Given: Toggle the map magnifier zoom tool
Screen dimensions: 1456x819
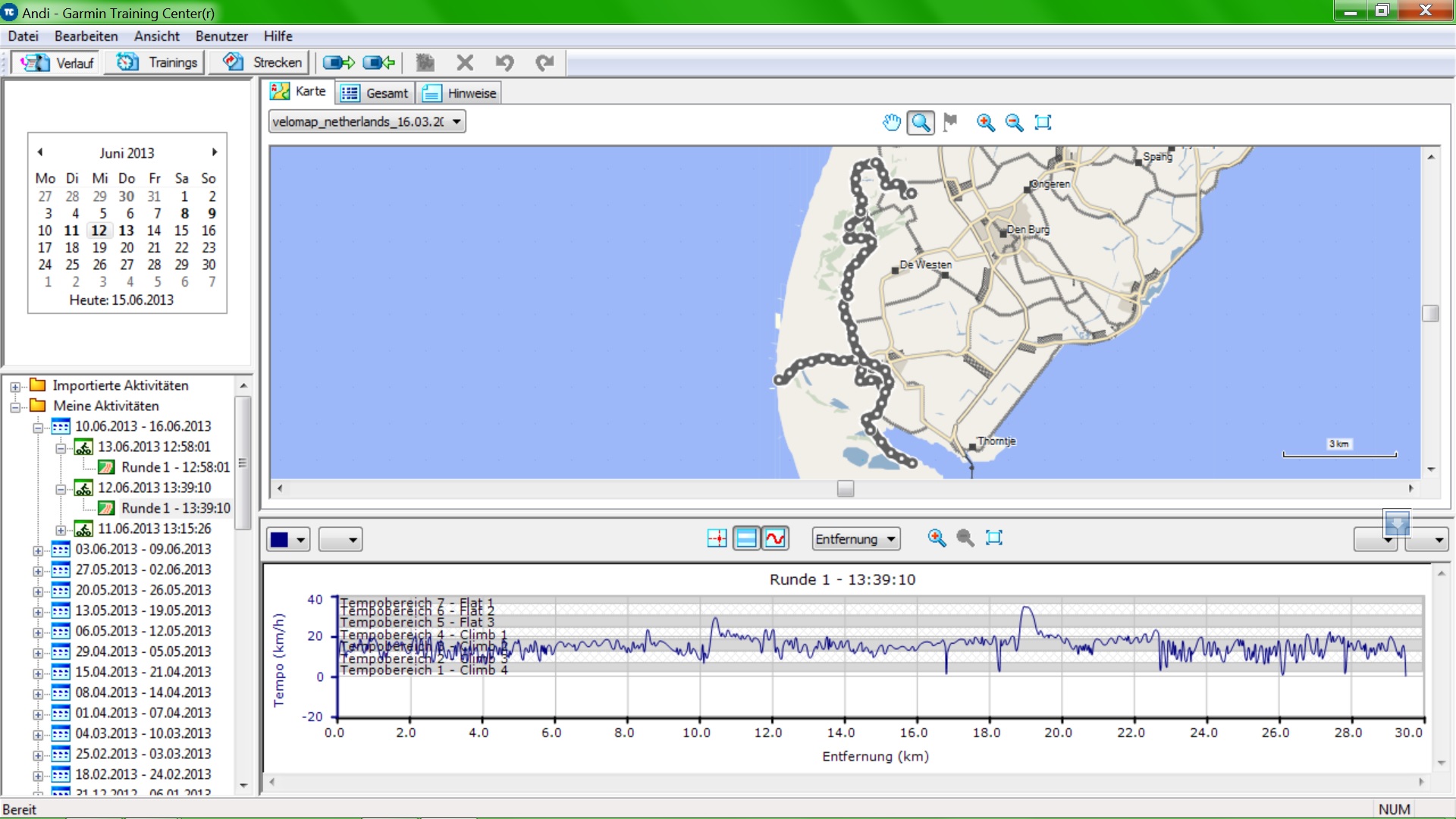Looking at the screenshot, I should tap(921, 122).
